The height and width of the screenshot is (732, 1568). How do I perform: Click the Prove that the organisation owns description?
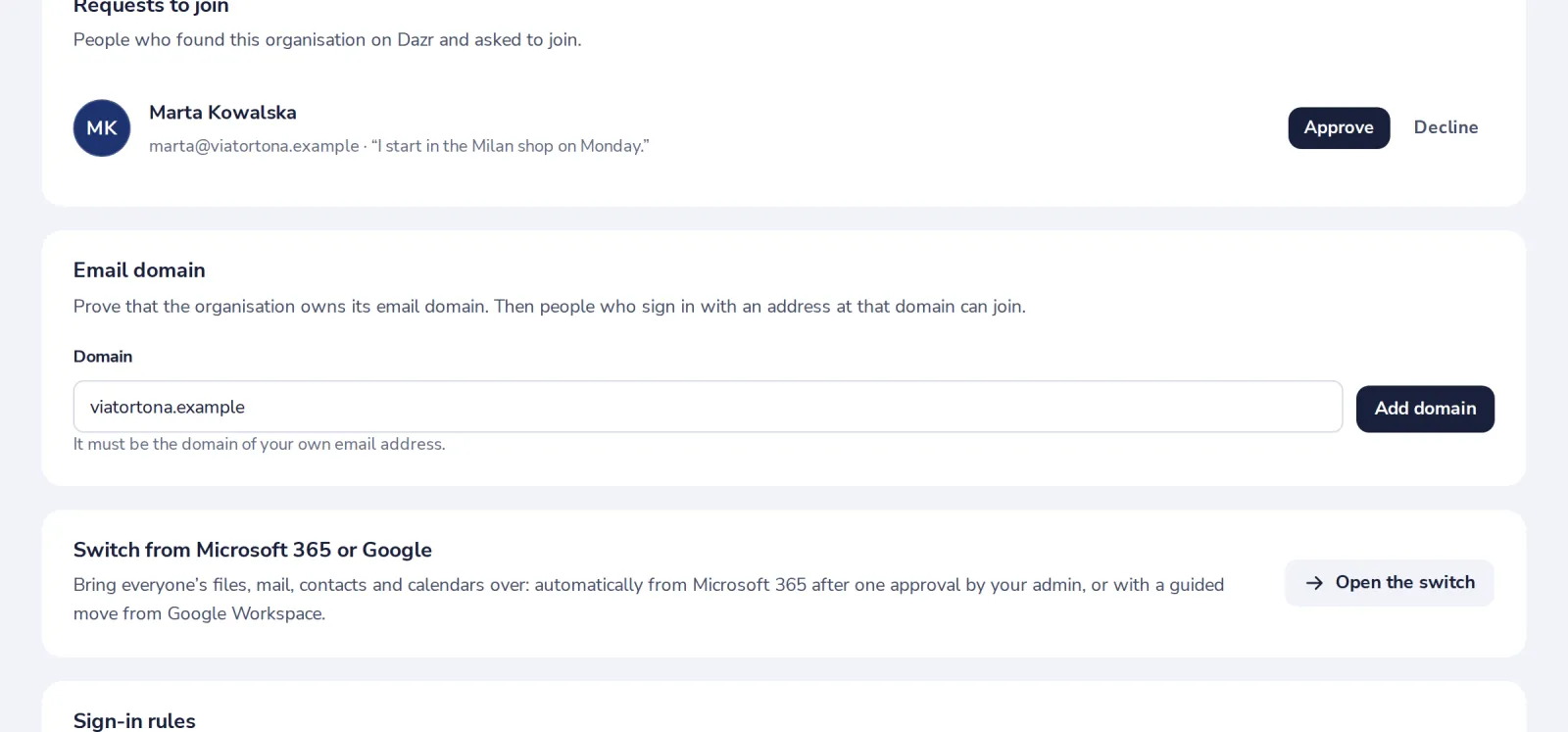[550, 307]
